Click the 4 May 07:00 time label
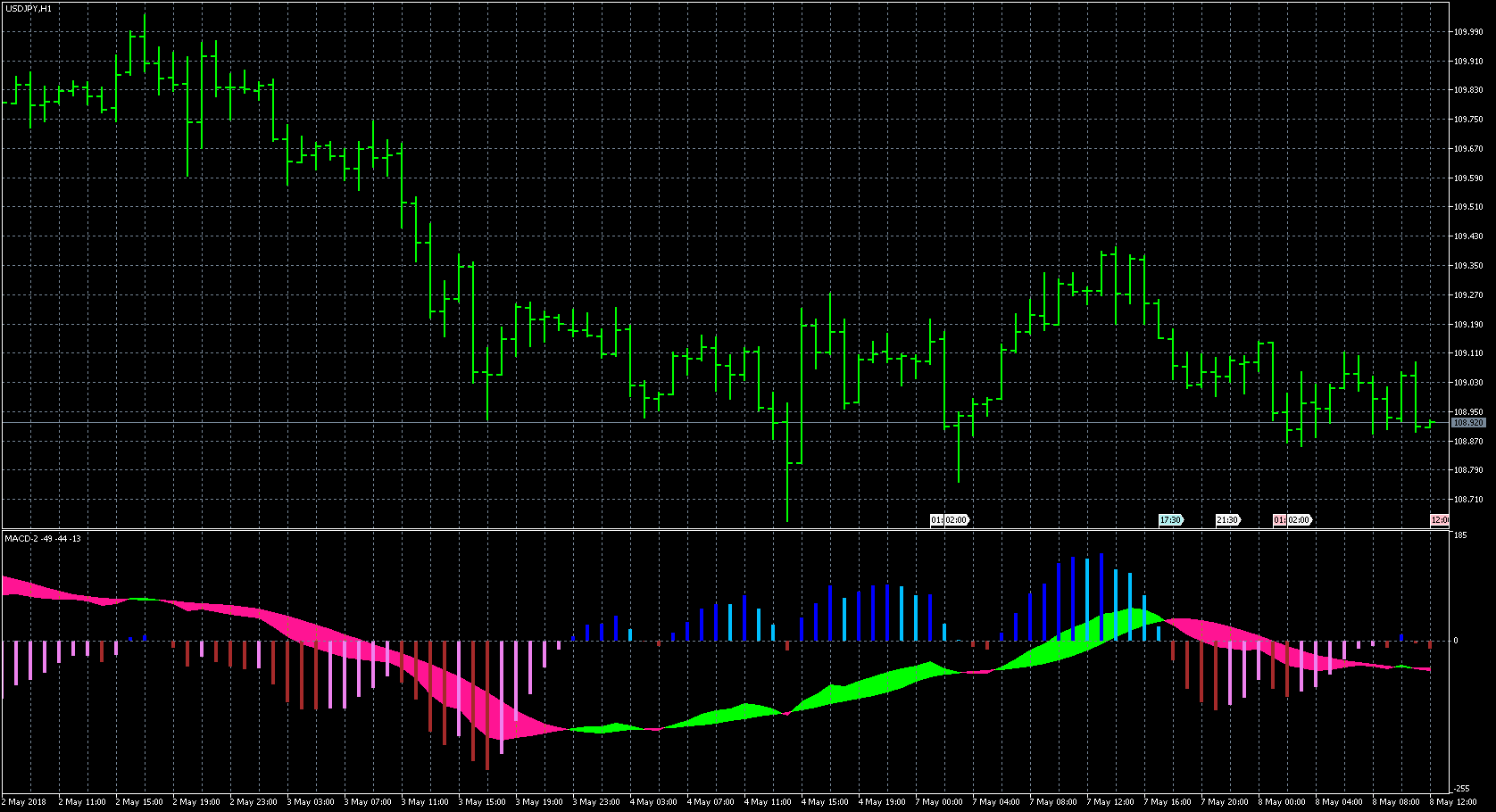The height and width of the screenshot is (812, 1496). [711, 802]
